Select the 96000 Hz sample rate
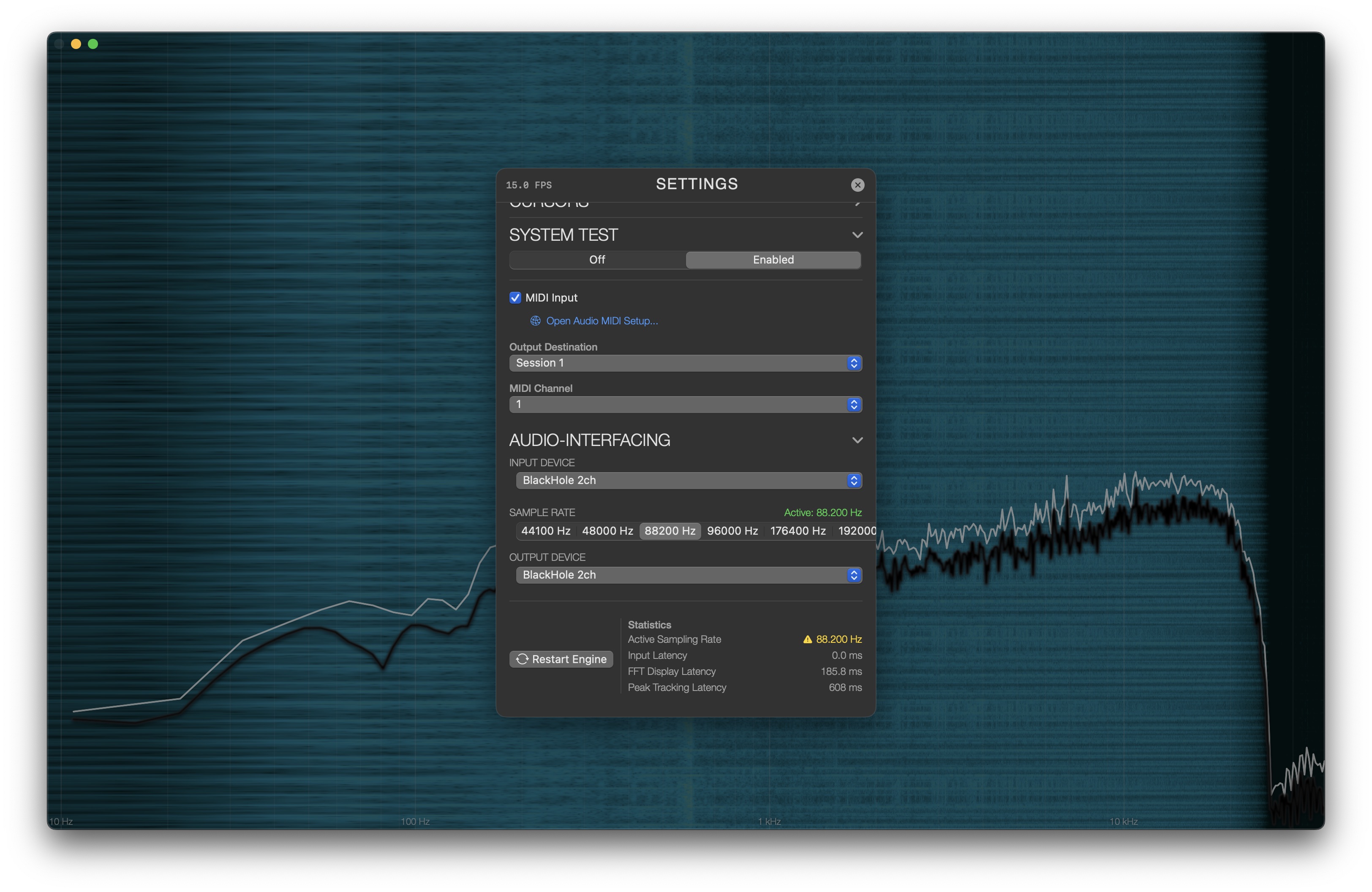The width and height of the screenshot is (1372, 892). click(x=732, y=531)
